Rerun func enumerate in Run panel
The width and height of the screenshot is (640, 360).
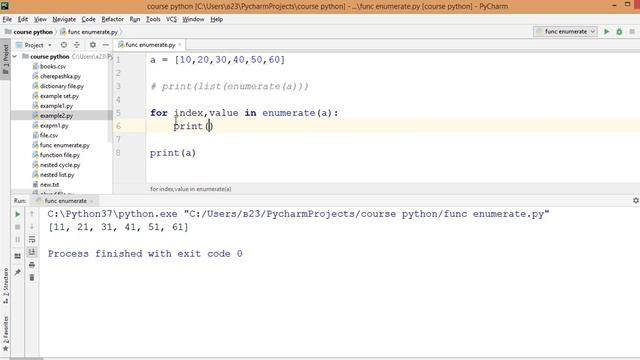pos(18,214)
